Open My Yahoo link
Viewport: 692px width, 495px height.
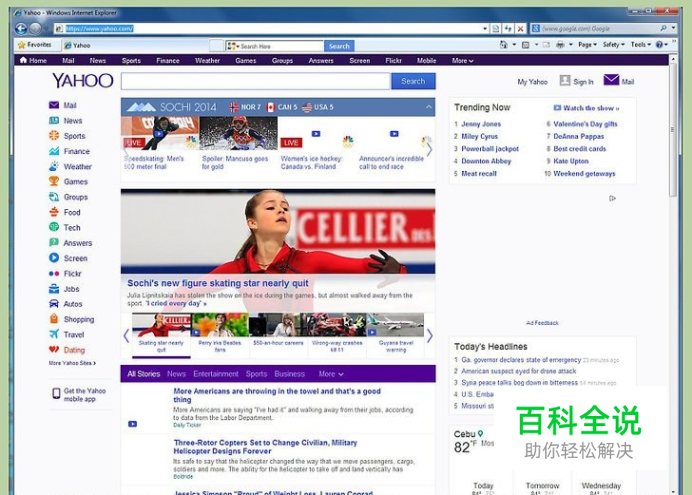(532, 82)
